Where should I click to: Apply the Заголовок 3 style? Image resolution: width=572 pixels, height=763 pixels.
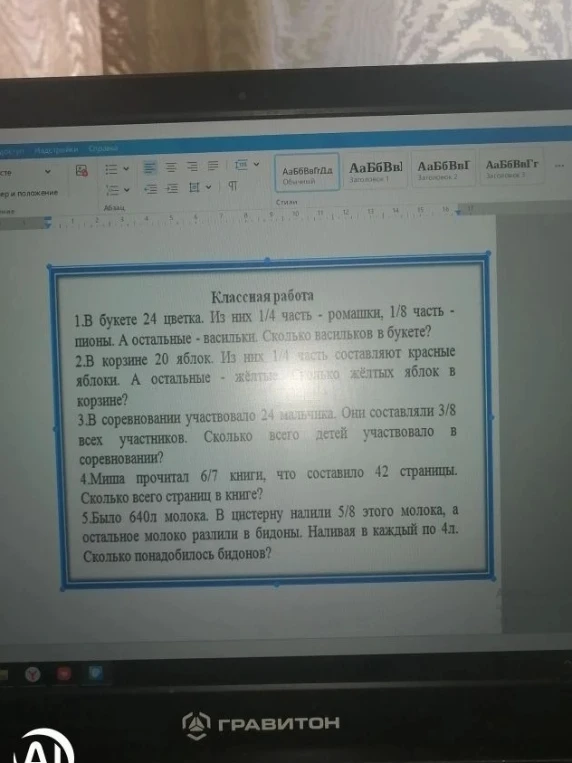(512, 167)
